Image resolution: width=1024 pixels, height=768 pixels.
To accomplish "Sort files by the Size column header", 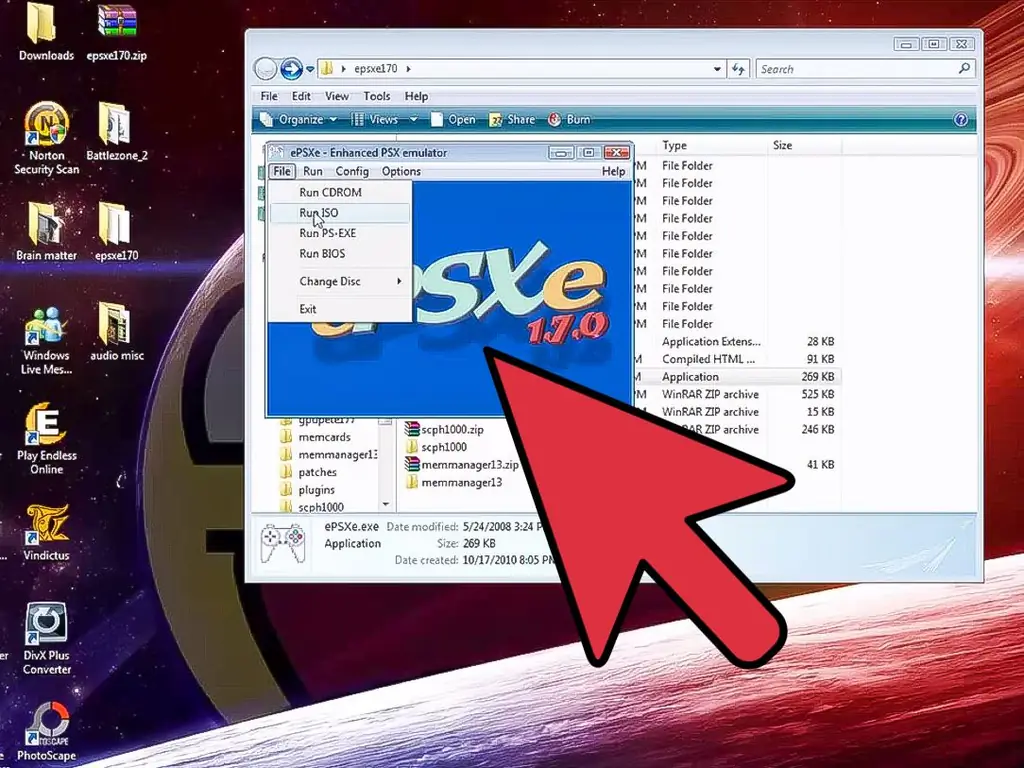I will (x=782, y=145).
